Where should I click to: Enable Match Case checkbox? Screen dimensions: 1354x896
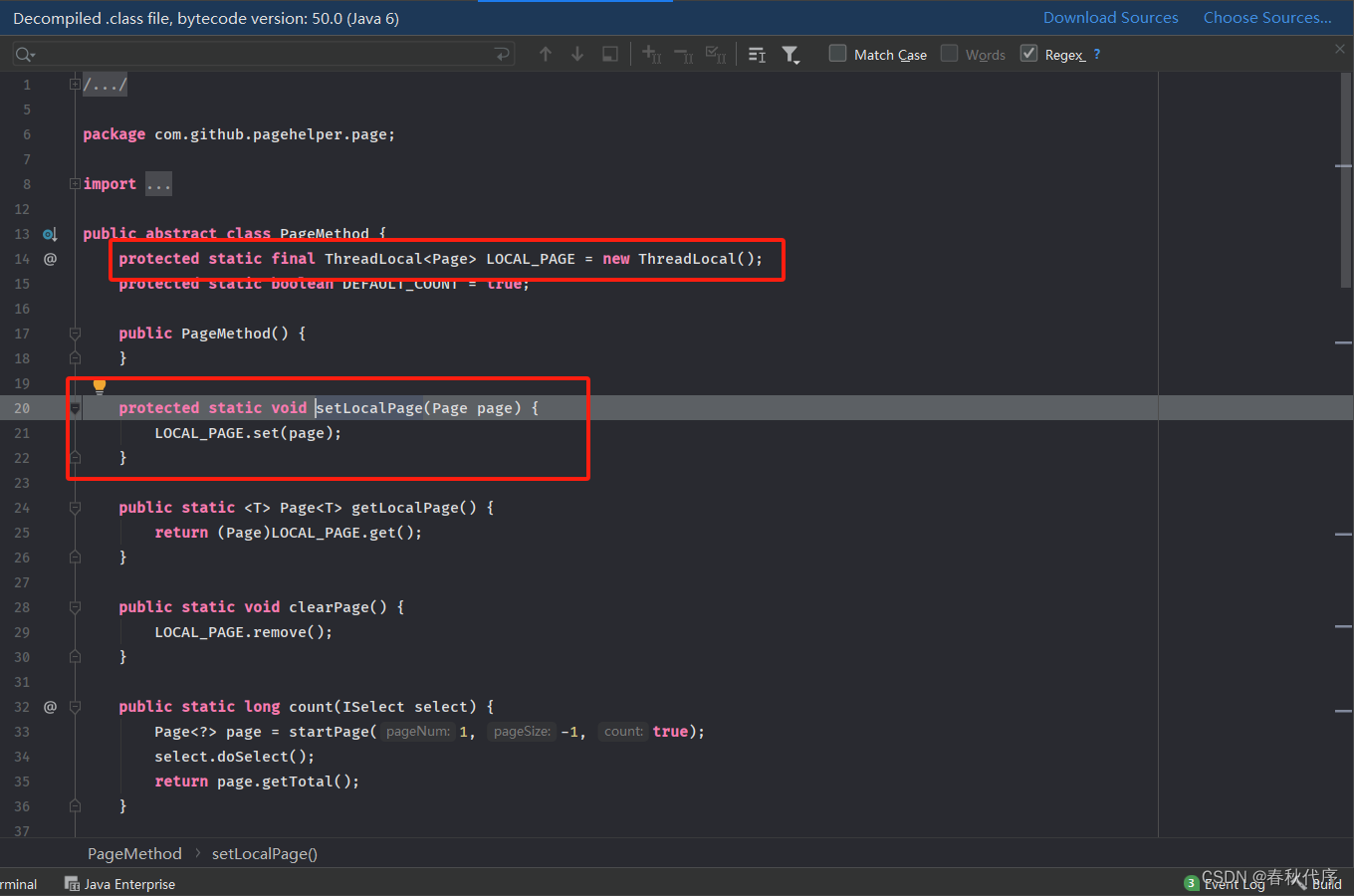pos(838,54)
